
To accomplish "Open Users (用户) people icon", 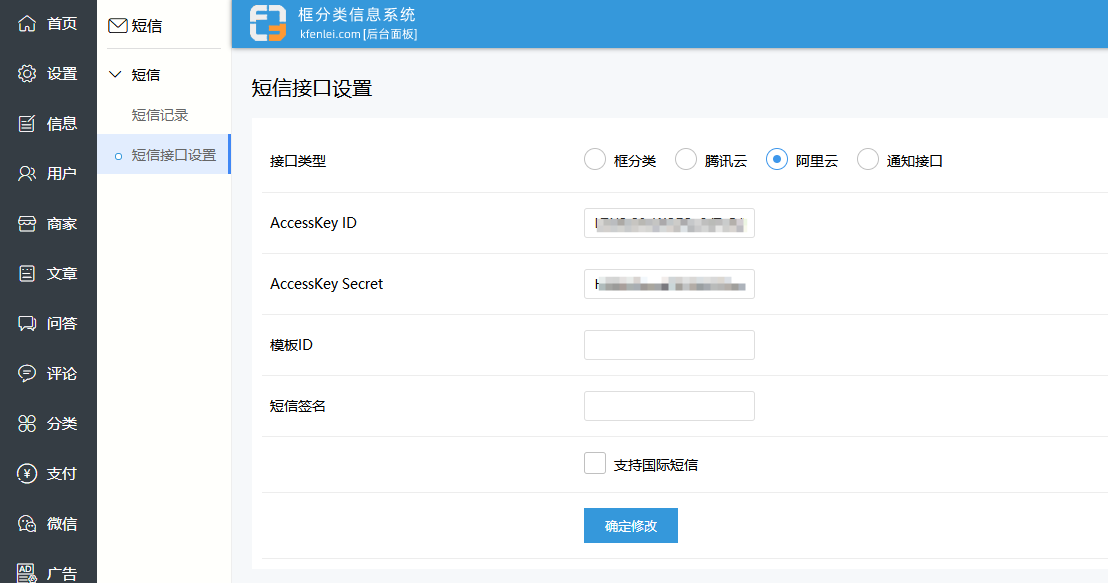I will pyautogui.click(x=27, y=173).
